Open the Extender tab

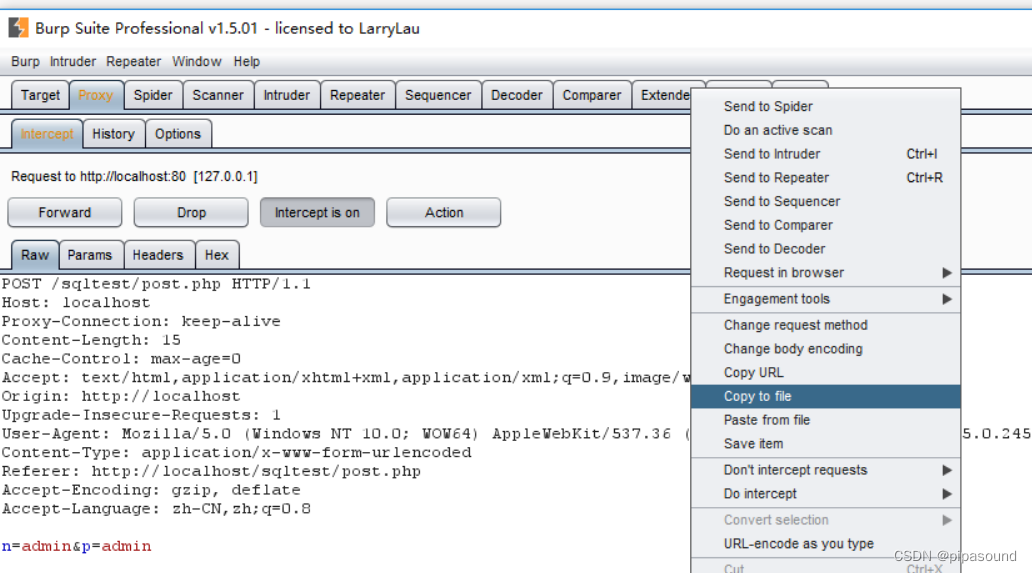662,95
